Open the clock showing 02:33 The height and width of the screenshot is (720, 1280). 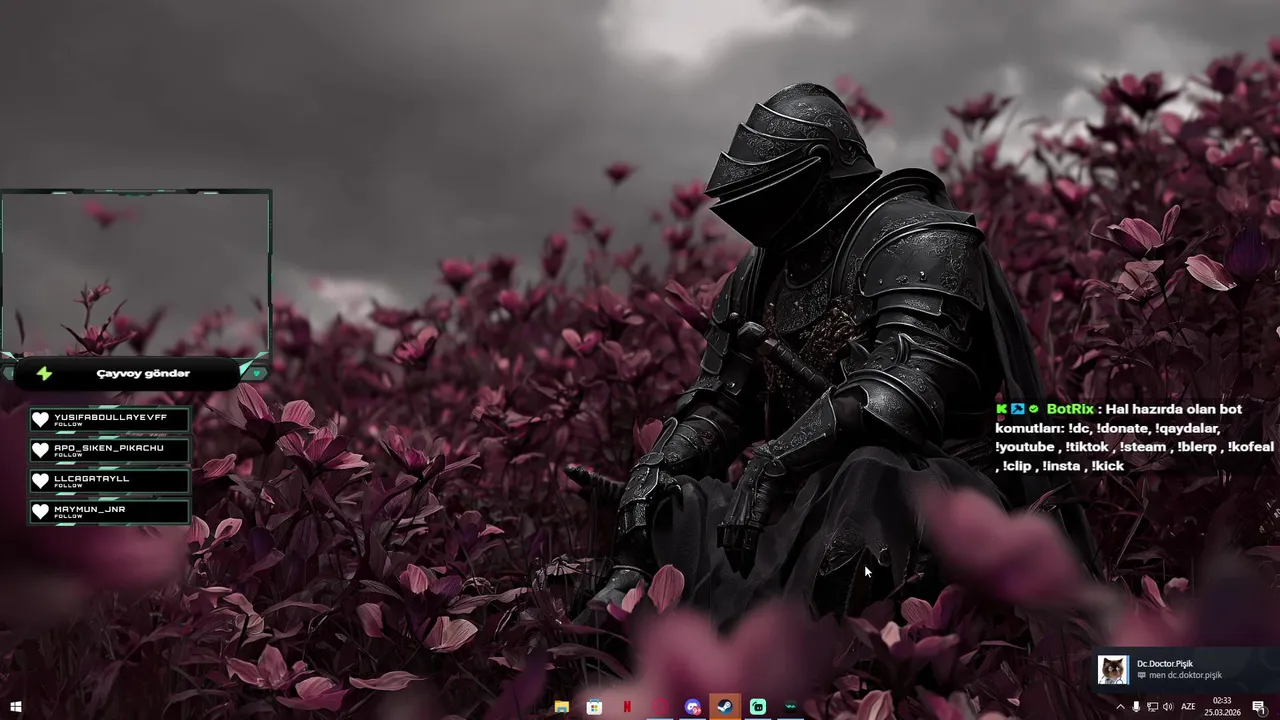pos(1222,707)
